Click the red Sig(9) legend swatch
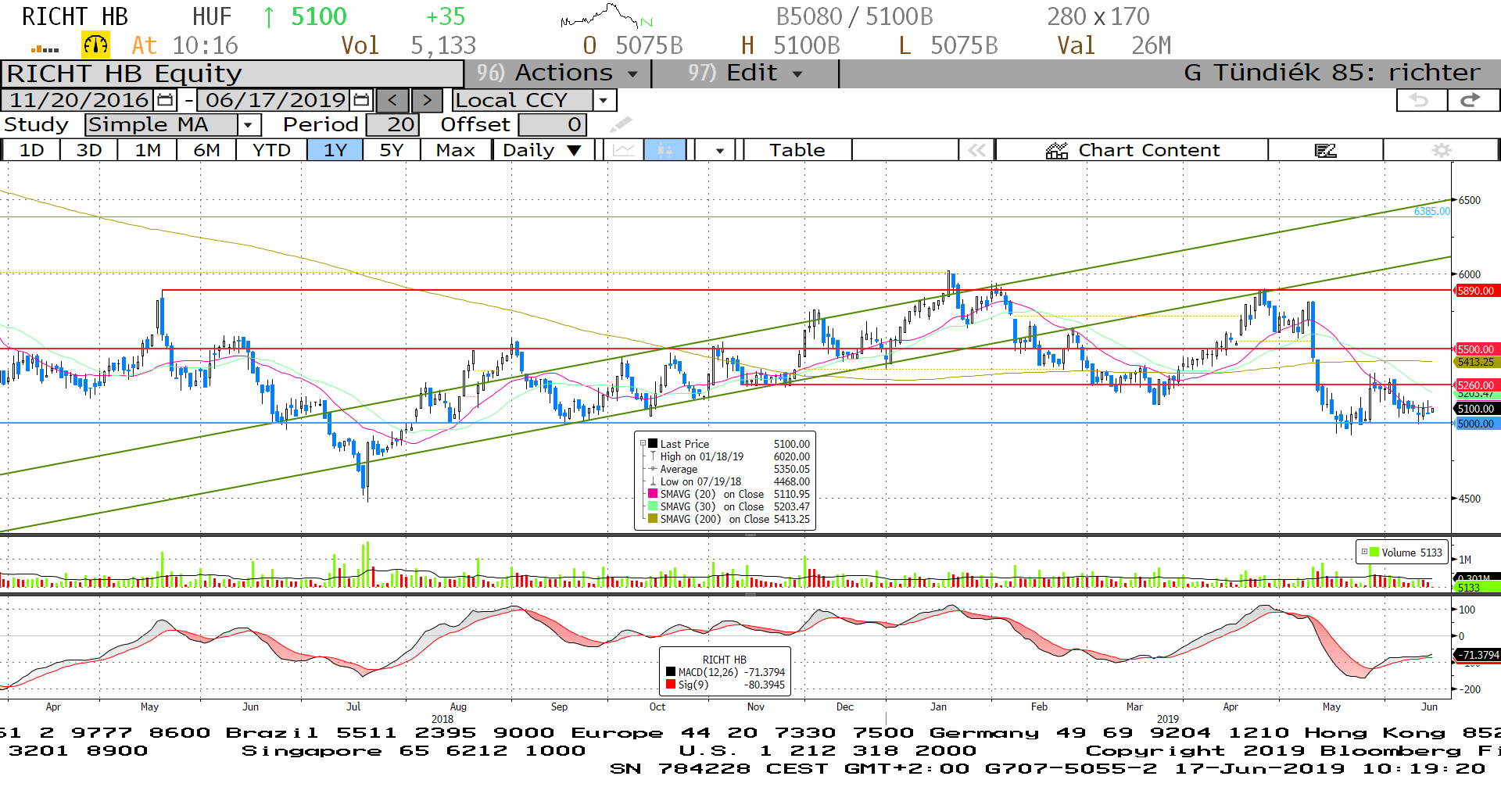The height and width of the screenshot is (812, 1501). point(670,685)
